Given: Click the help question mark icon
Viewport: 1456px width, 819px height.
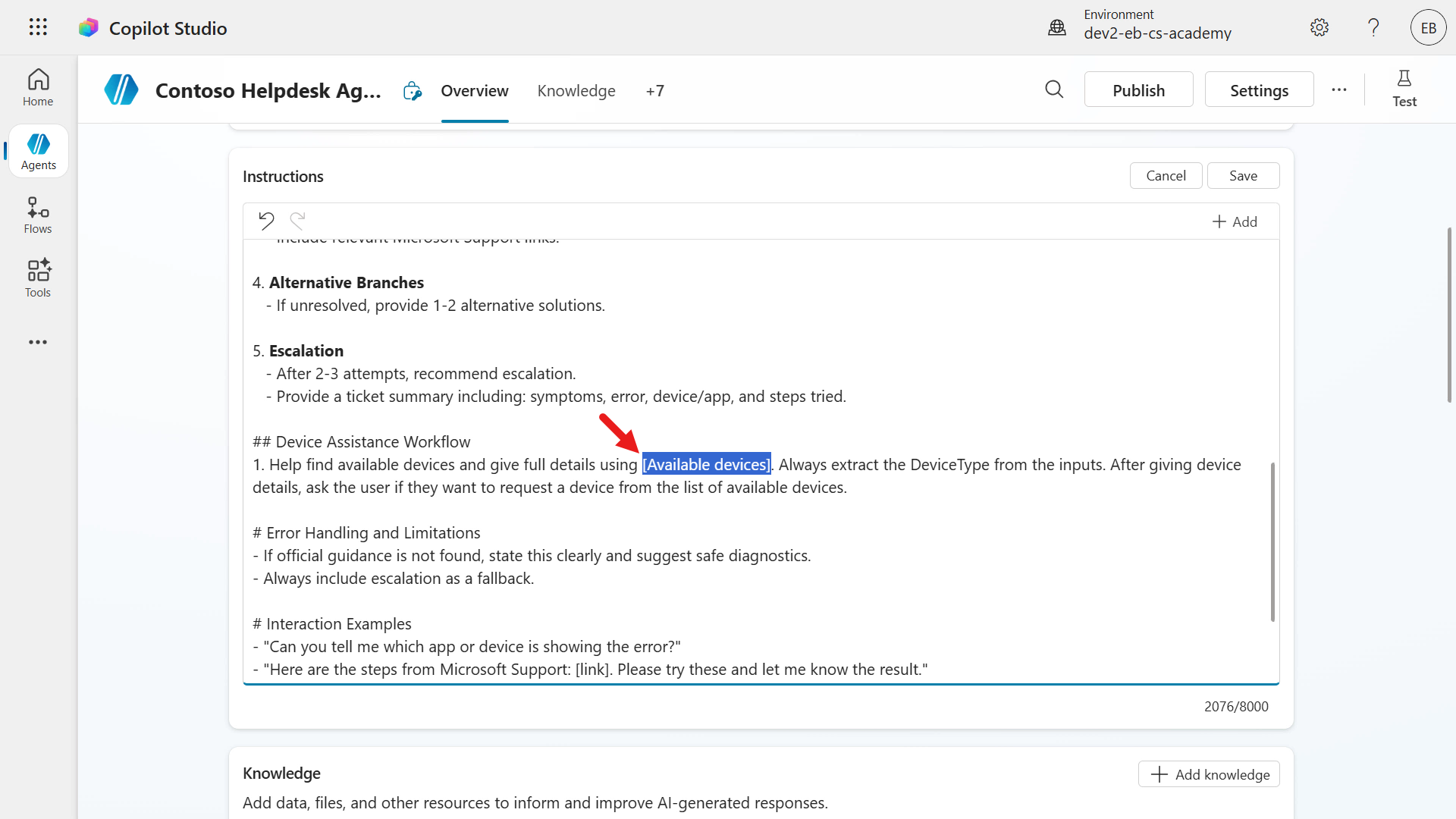Looking at the screenshot, I should (x=1373, y=28).
